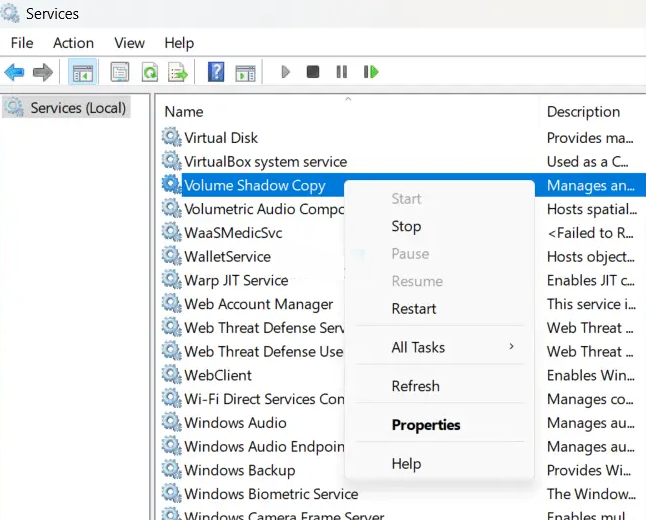Click the Forward arrow in toolbar
The image size is (646, 520).
coord(42,72)
